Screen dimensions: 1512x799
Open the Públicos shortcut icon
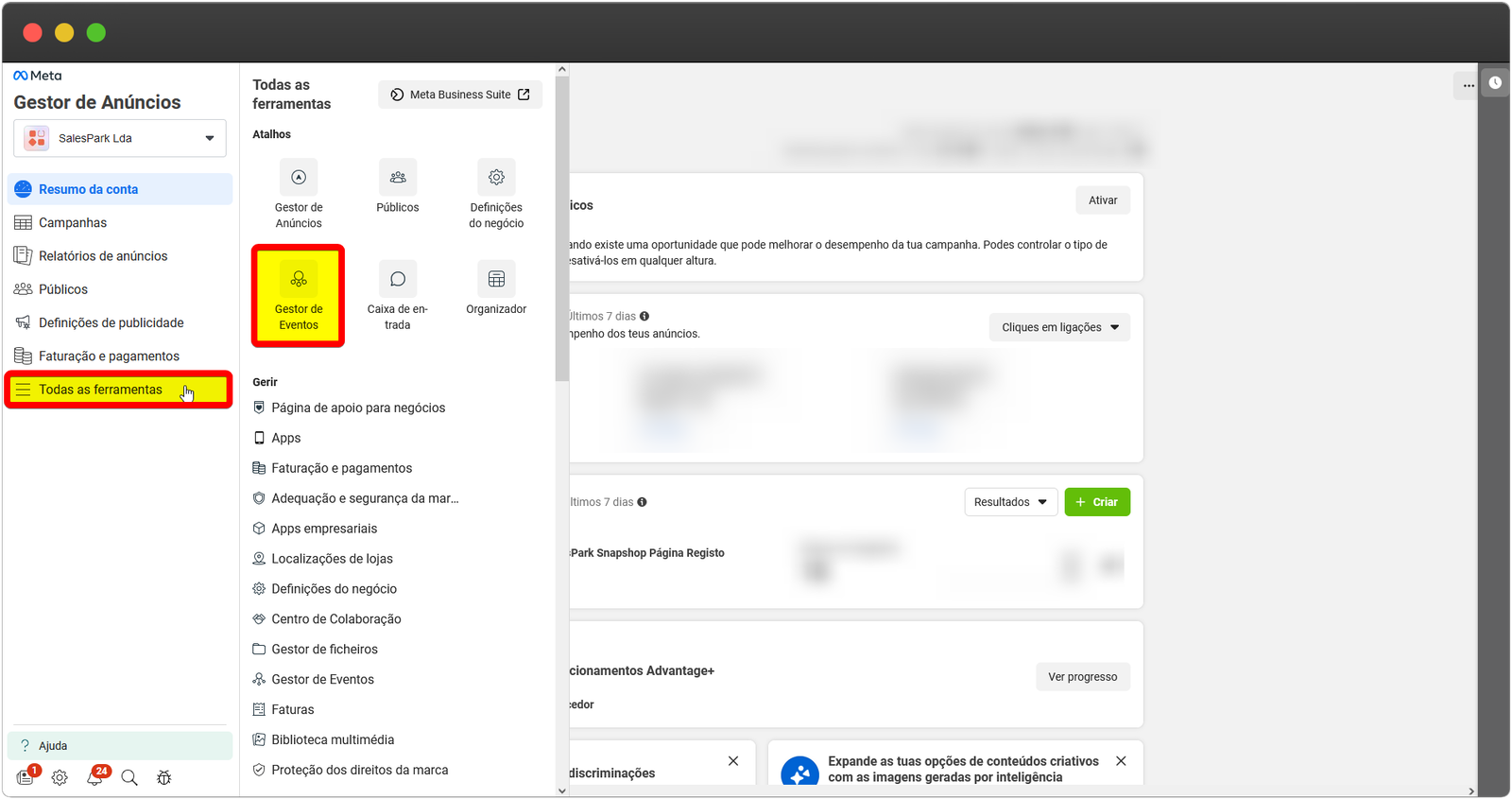(x=398, y=178)
